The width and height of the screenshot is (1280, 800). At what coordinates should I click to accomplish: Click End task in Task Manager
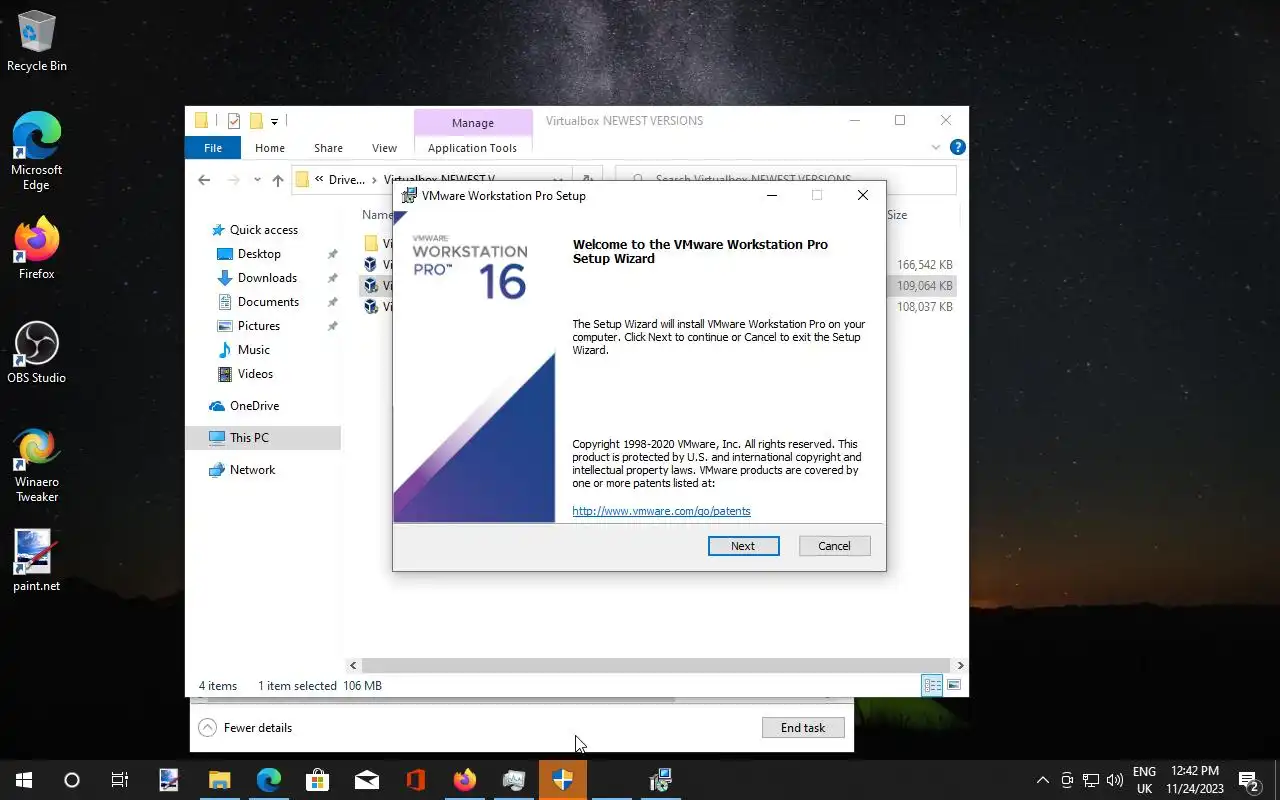pos(803,728)
